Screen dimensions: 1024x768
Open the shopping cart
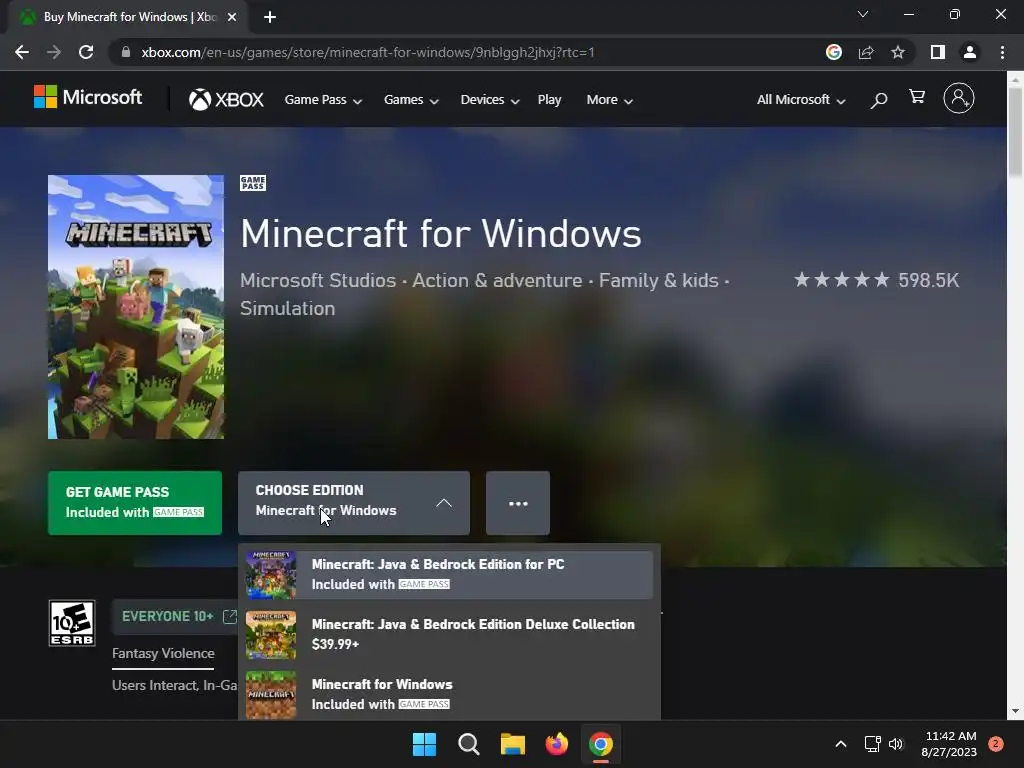tap(917, 97)
